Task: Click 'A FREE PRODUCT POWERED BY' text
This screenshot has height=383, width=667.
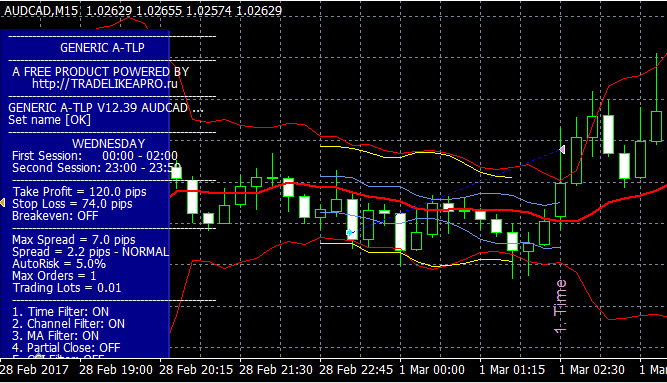Action: click(x=100, y=71)
